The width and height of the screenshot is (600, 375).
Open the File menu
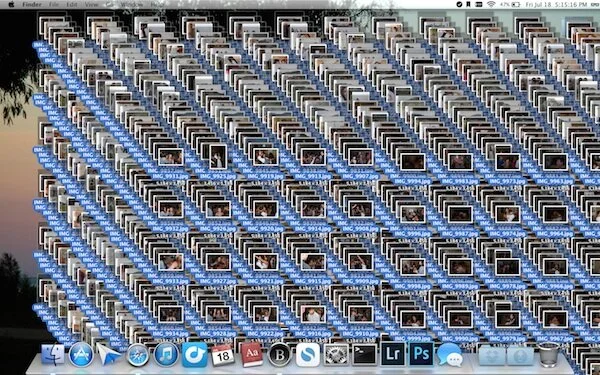tap(54, 4)
